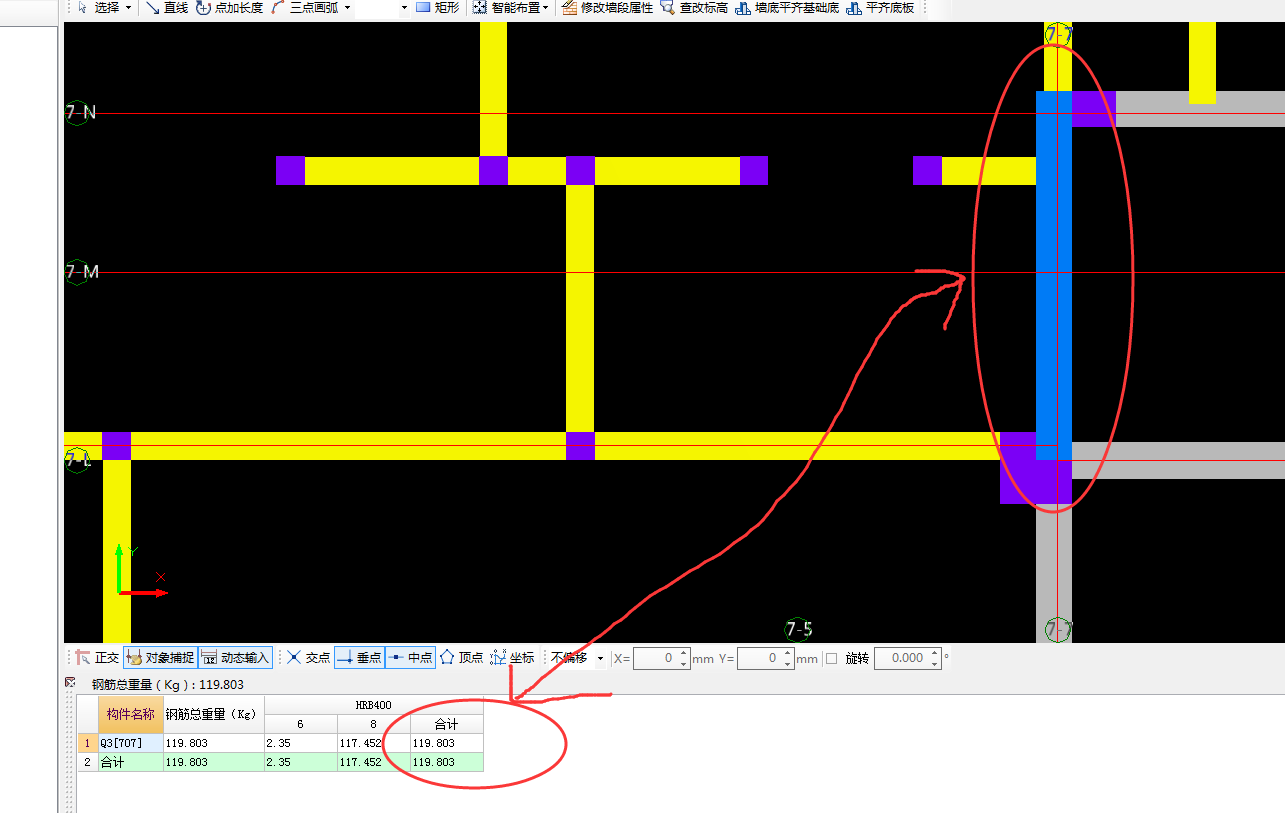Image resolution: width=1285 pixels, height=813 pixels.
Task: Expand the 智能布置 dropdown arrow
Action: 546,7
